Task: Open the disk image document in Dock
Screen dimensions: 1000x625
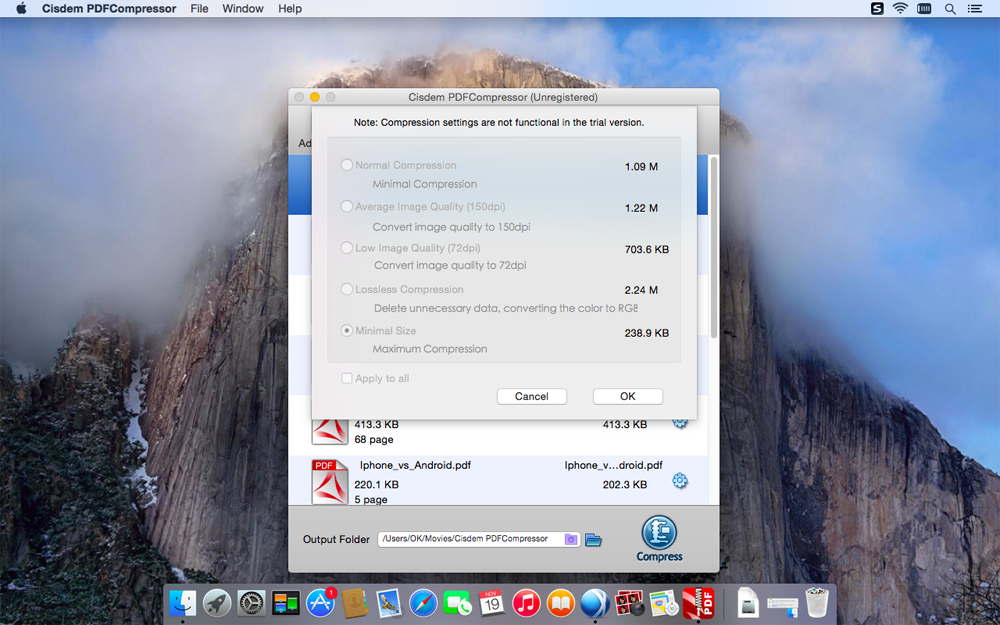Action: point(748,603)
